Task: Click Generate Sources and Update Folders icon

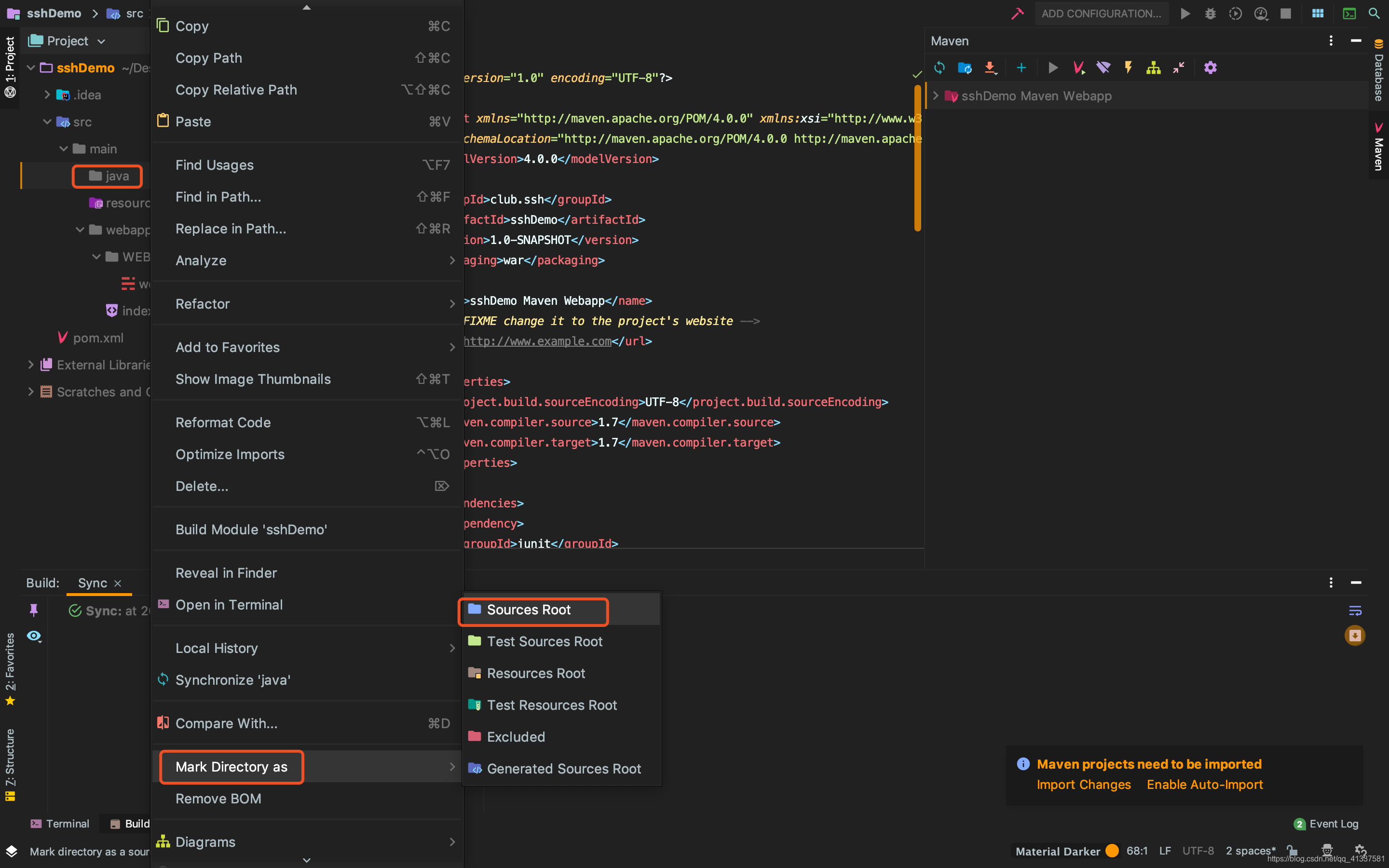Action: click(x=965, y=68)
